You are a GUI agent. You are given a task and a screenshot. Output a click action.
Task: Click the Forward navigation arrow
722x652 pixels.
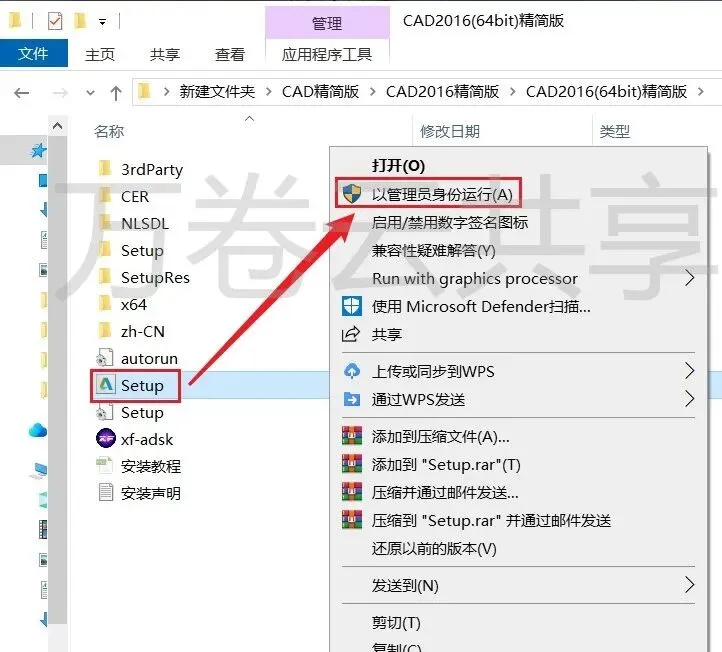[60, 93]
